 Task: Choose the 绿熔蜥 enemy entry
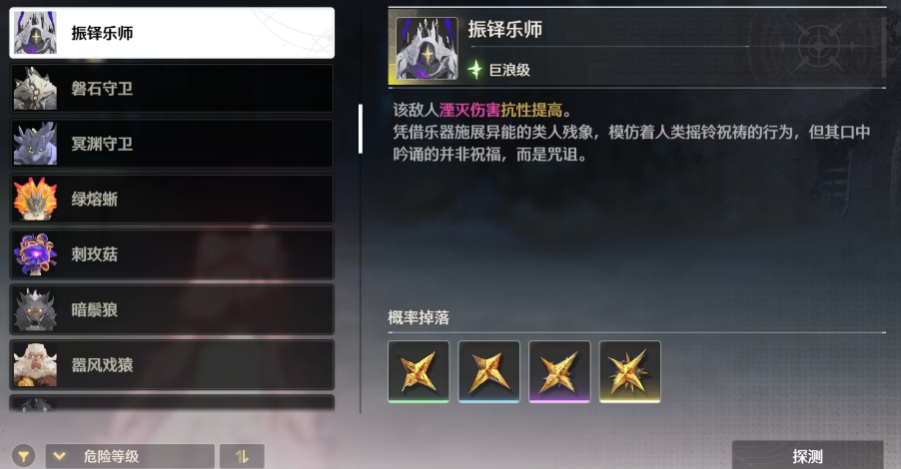172,199
